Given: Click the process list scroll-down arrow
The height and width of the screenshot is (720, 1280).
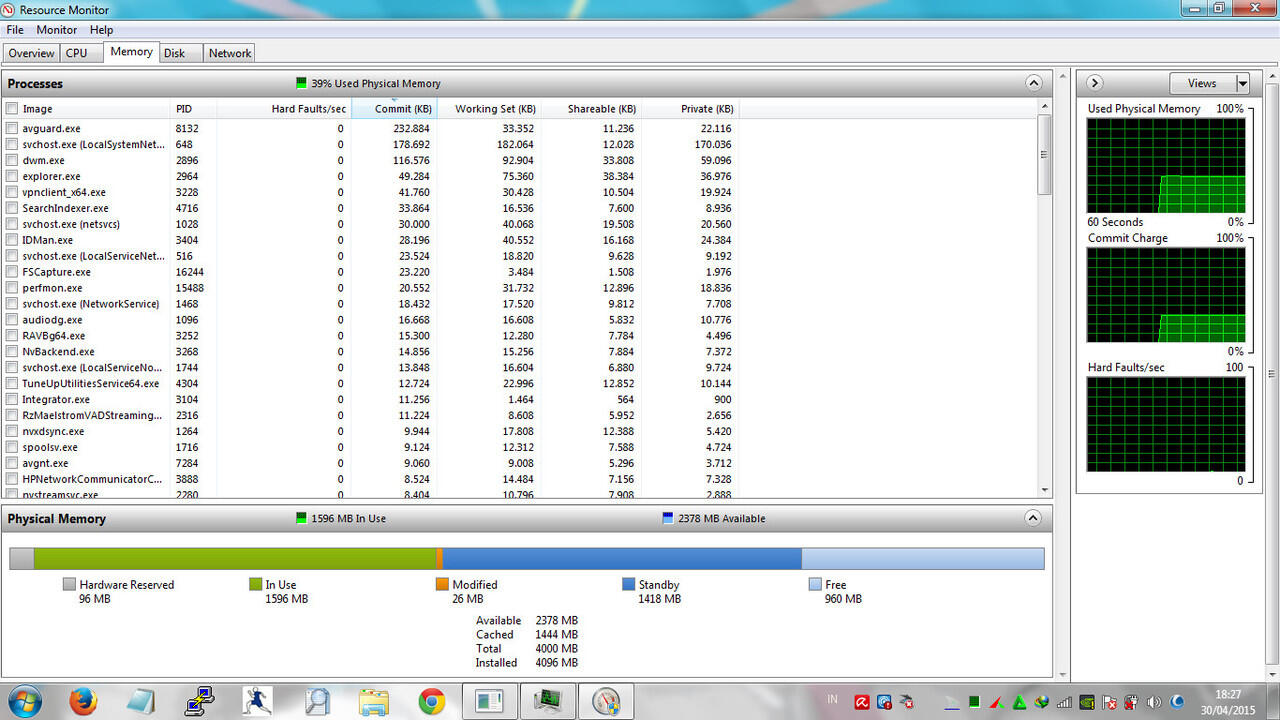Looking at the screenshot, I should pos(1045,490).
